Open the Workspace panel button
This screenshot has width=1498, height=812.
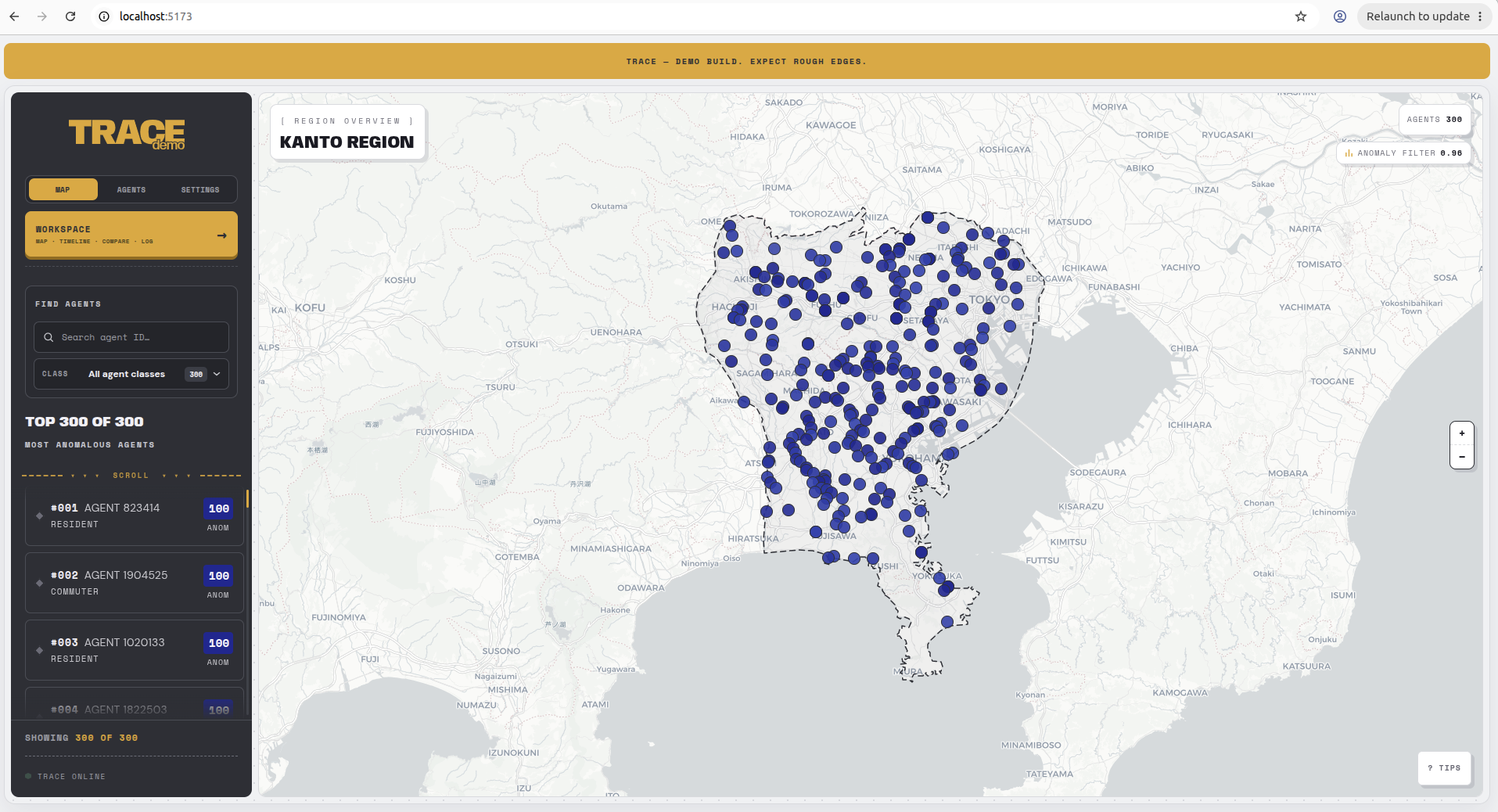131,235
